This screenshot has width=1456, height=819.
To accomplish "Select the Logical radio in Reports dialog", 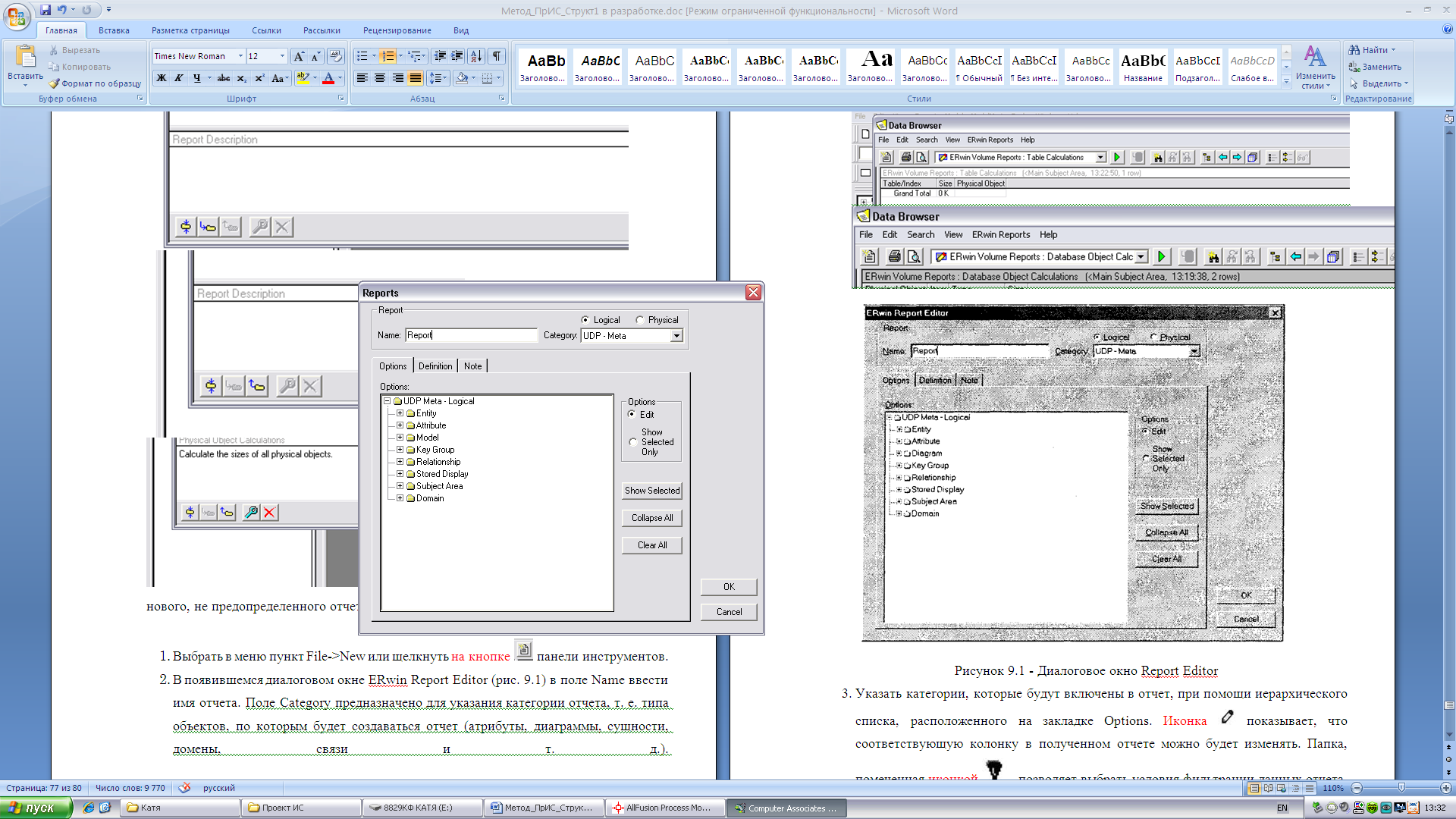I will tap(585, 320).
